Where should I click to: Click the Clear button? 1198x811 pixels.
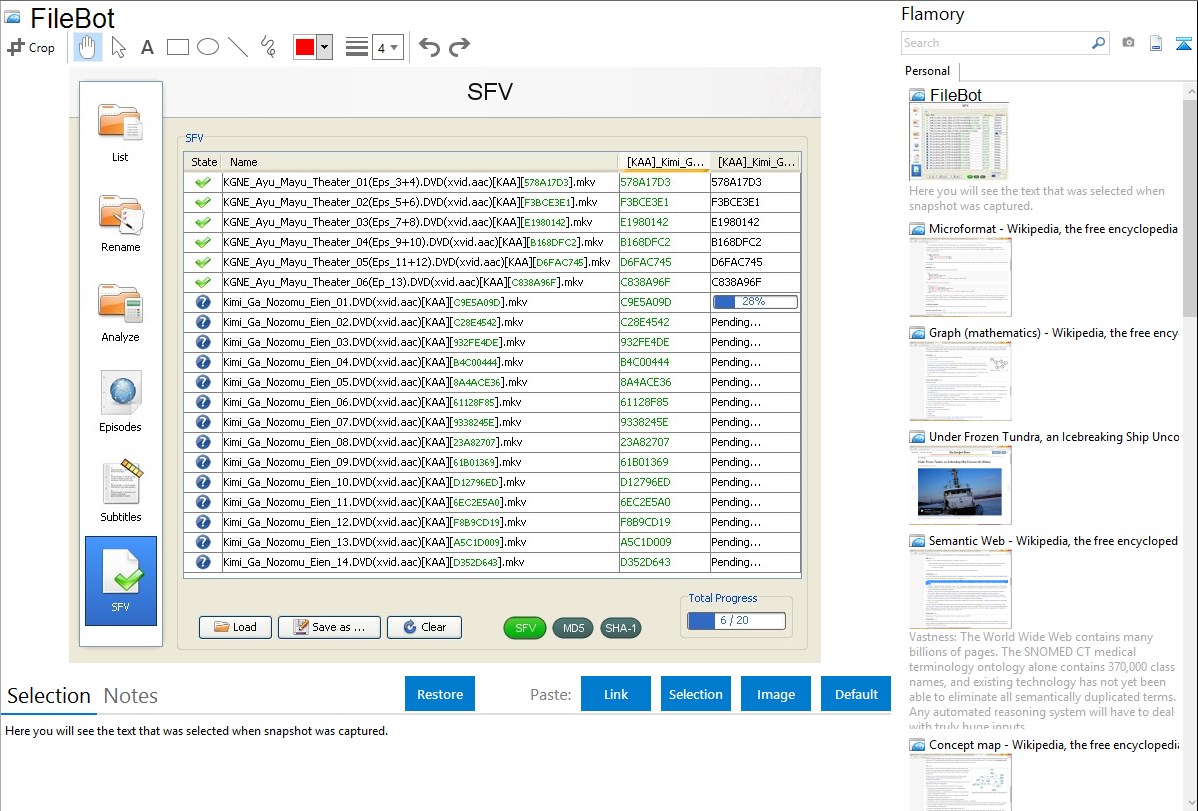pyautogui.click(x=425, y=628)
